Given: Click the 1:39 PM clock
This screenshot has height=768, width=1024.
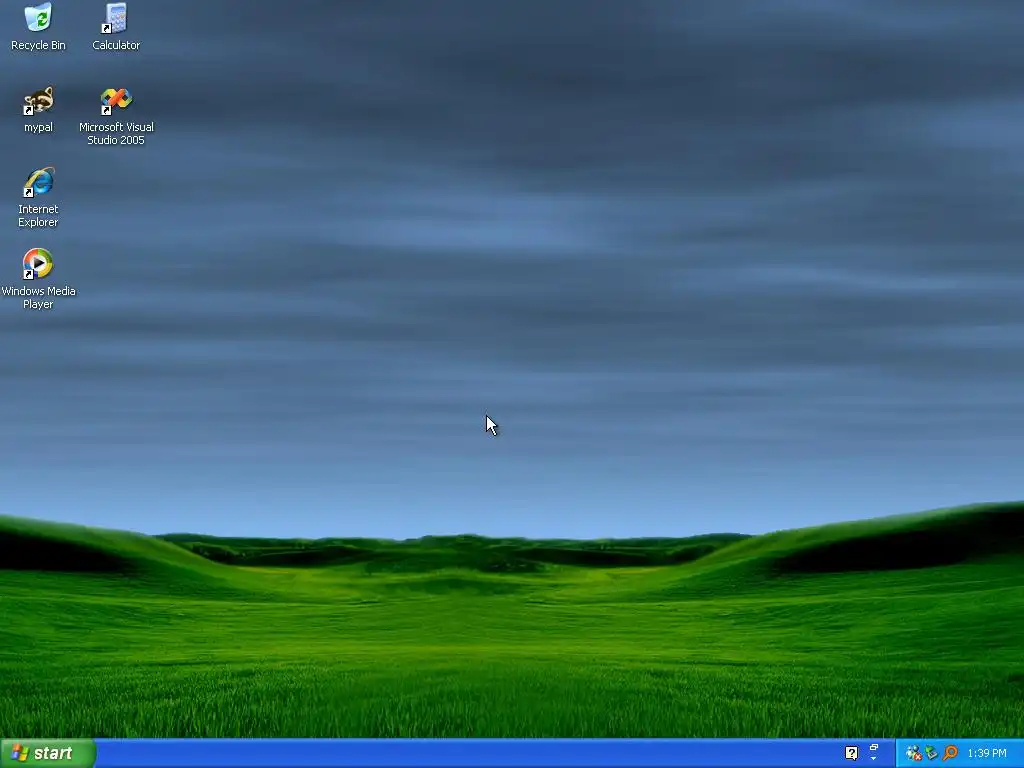Looking at the screenshot, I should point(987,753).
